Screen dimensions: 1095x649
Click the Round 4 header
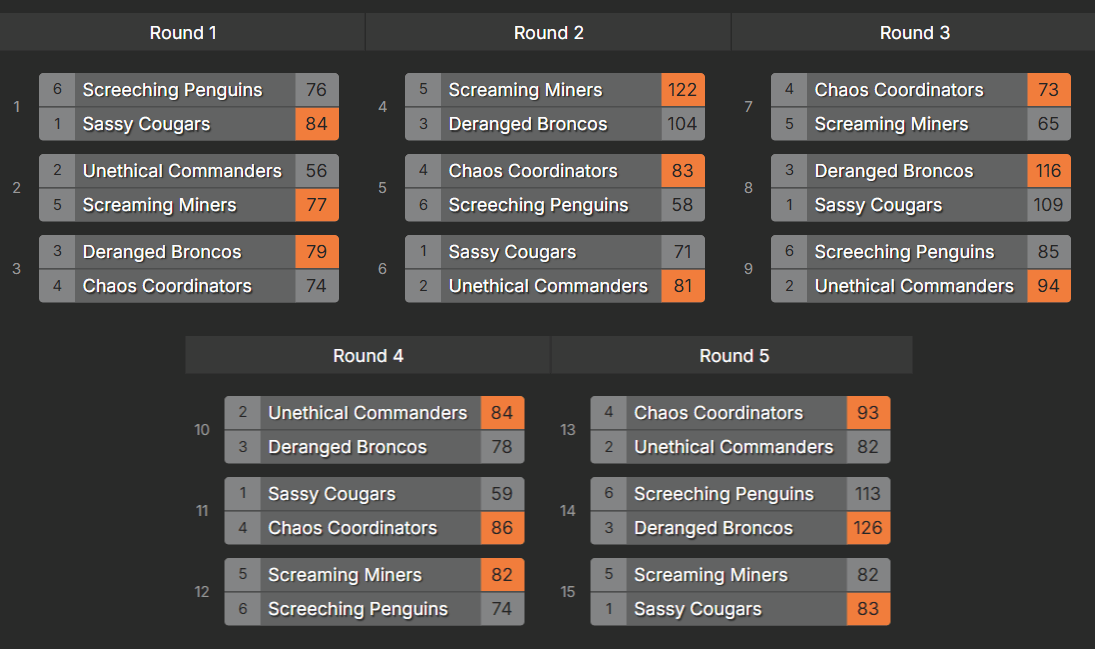[x=368, y=356]
